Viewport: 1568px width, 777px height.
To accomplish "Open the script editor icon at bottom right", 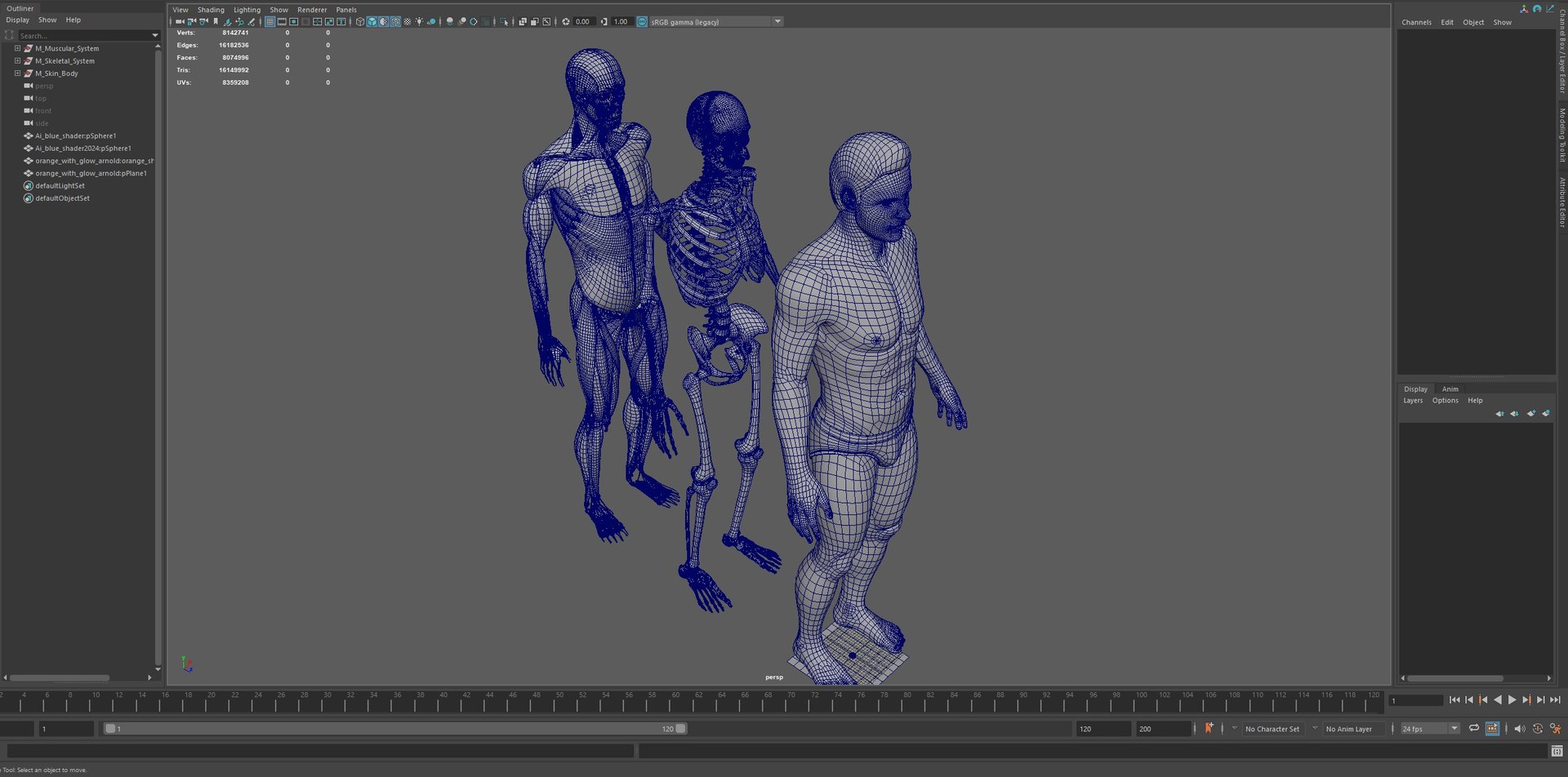I will pos(1557,751).
